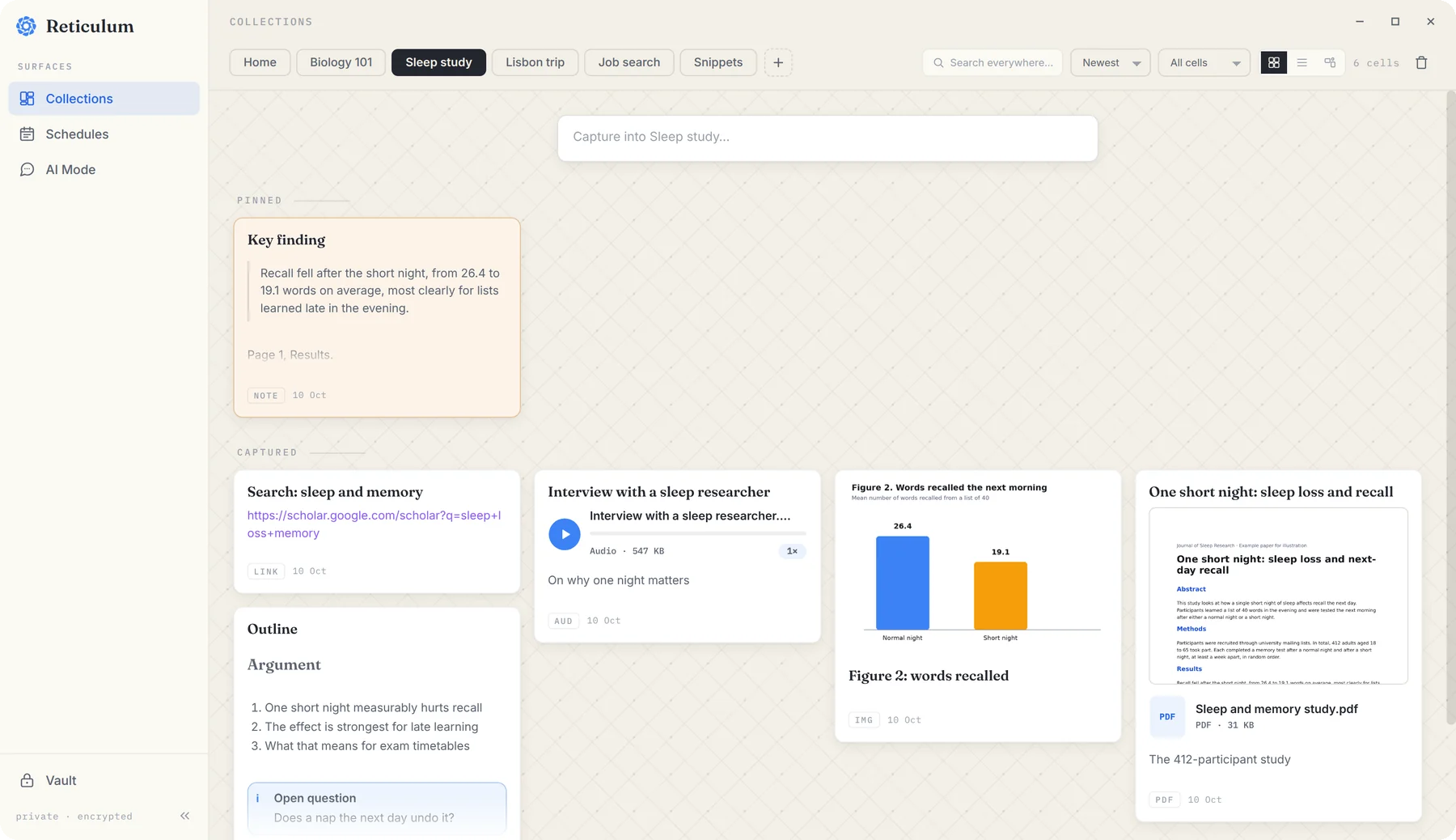This screenshot has height=840, width=1456.
Task: Click the vertical scrollbar on the right
Action: [x=1450, y=407]
